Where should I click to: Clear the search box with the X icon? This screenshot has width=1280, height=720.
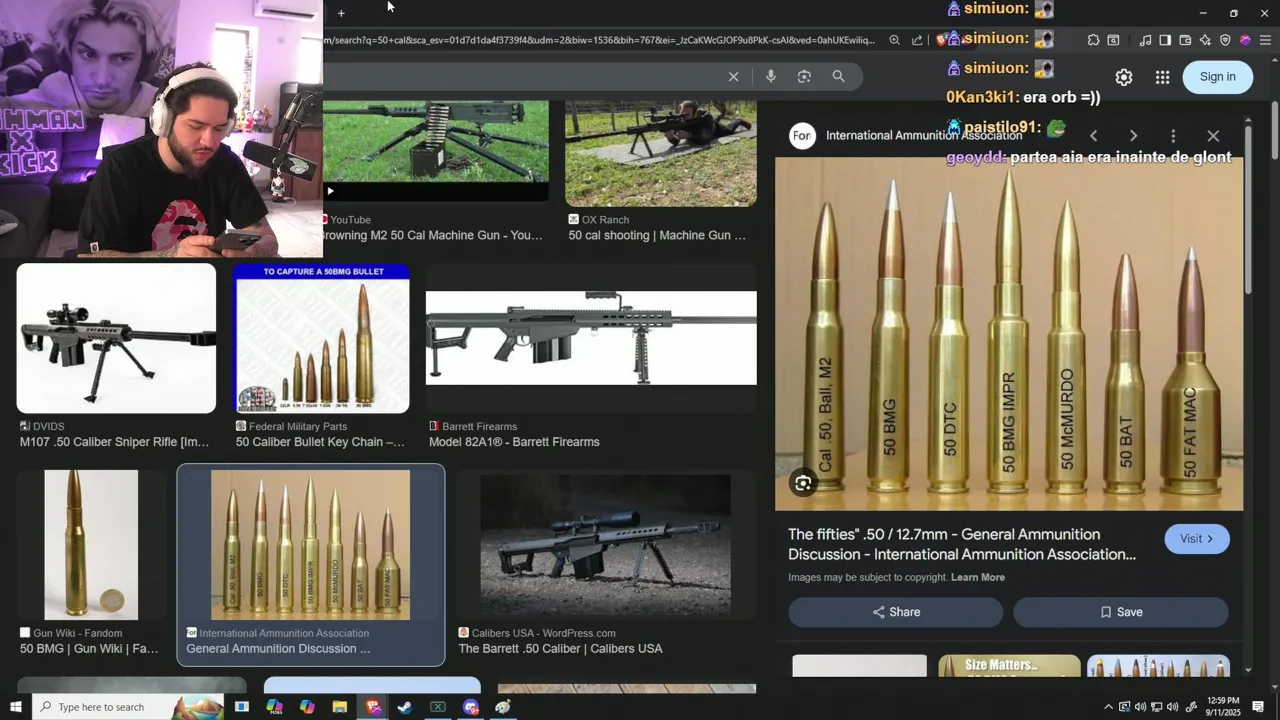[733, 76]
